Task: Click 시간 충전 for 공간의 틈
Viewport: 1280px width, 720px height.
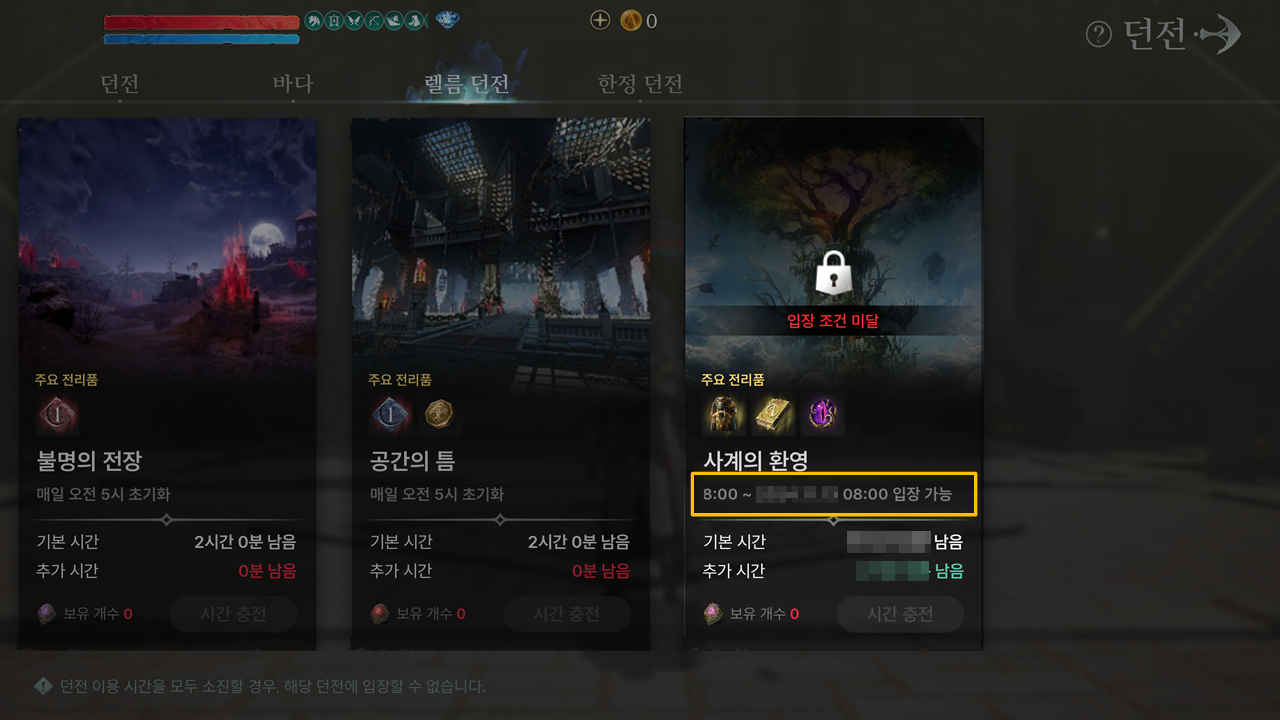Action: point(567,614)
